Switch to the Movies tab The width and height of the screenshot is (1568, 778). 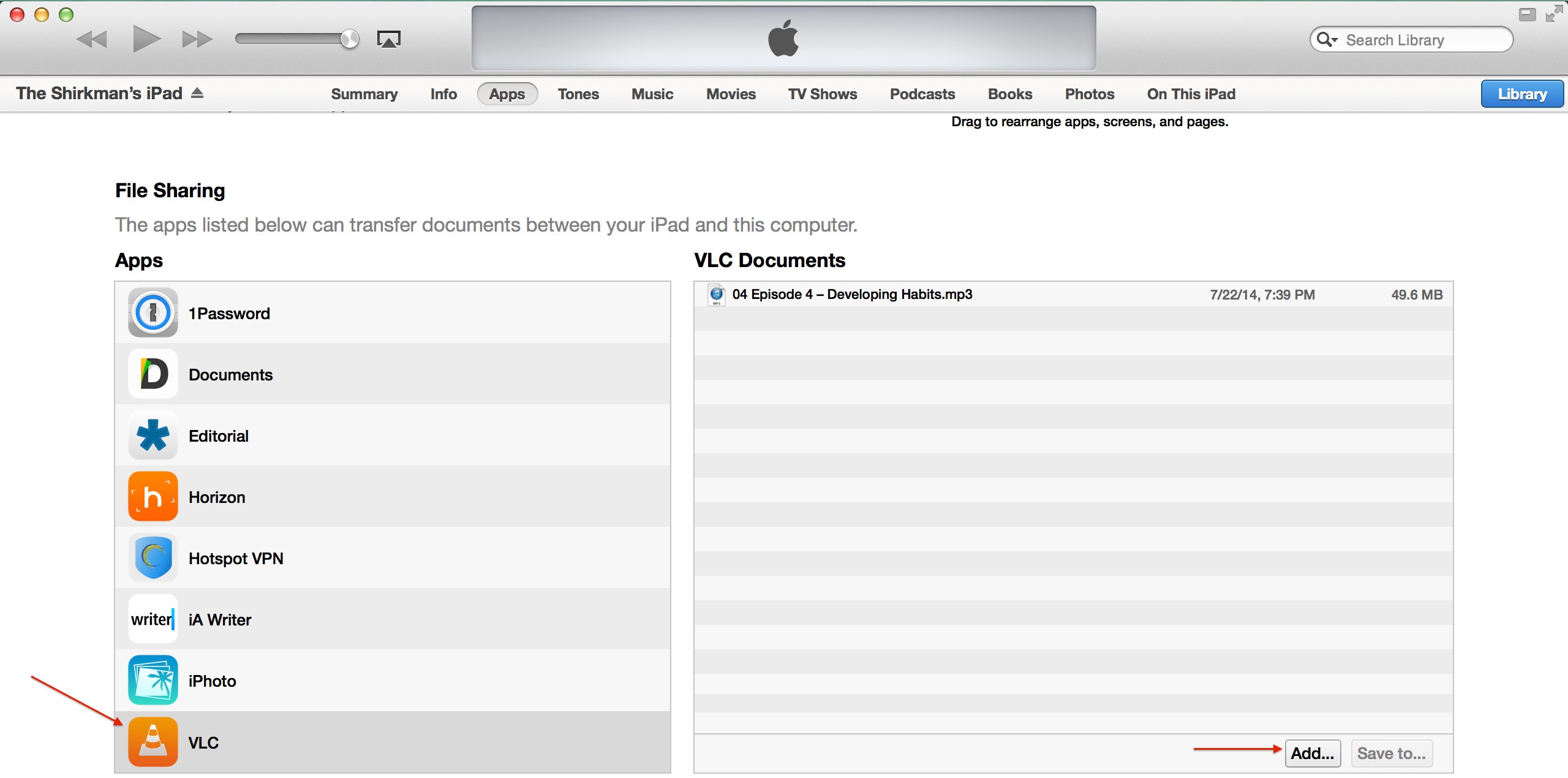[731, 94]
